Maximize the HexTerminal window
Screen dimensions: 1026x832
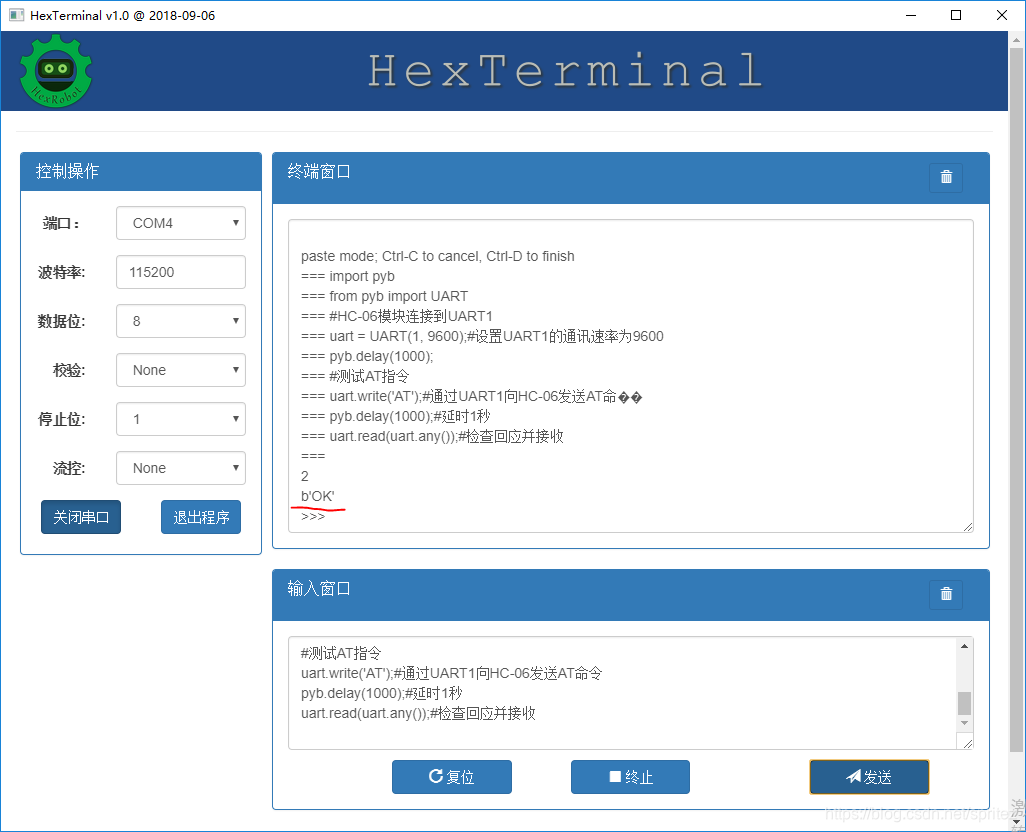[956, 15]
